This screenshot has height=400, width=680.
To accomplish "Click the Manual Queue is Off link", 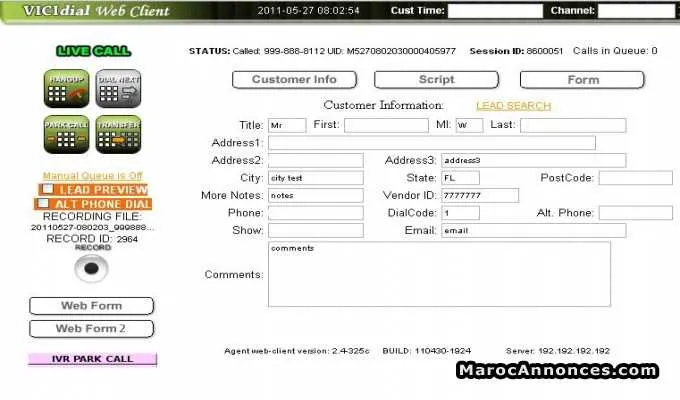I will (92, 176).
